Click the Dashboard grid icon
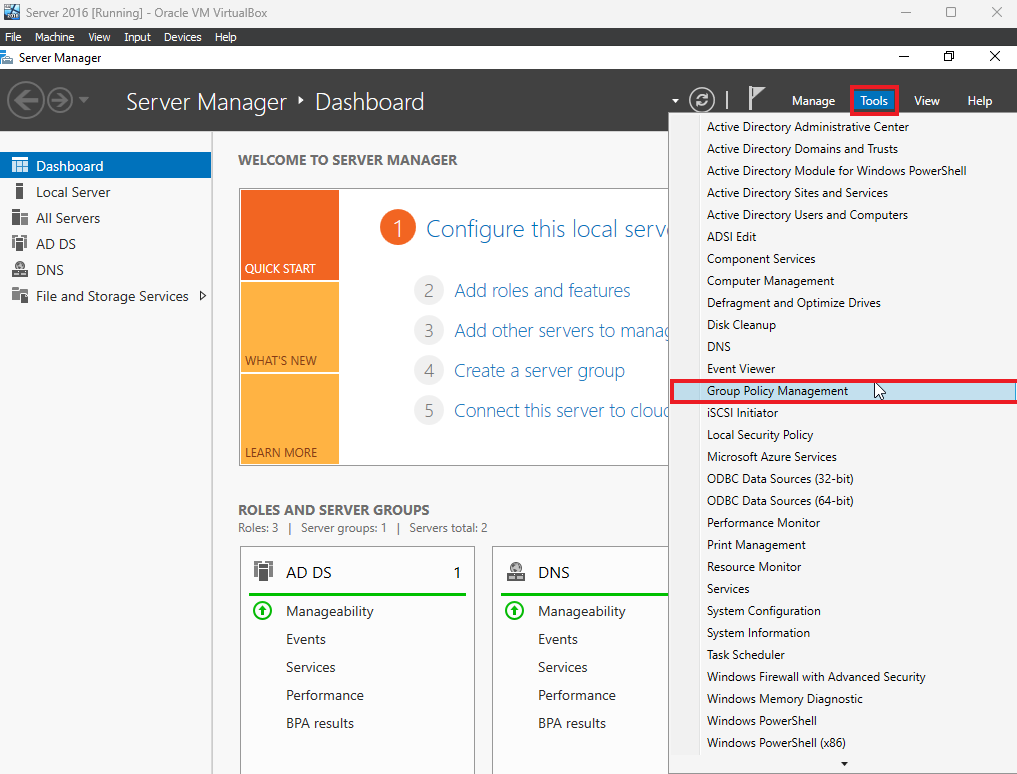The width and height of the screenshot is (1017, 774). click(x=19, y=165)
